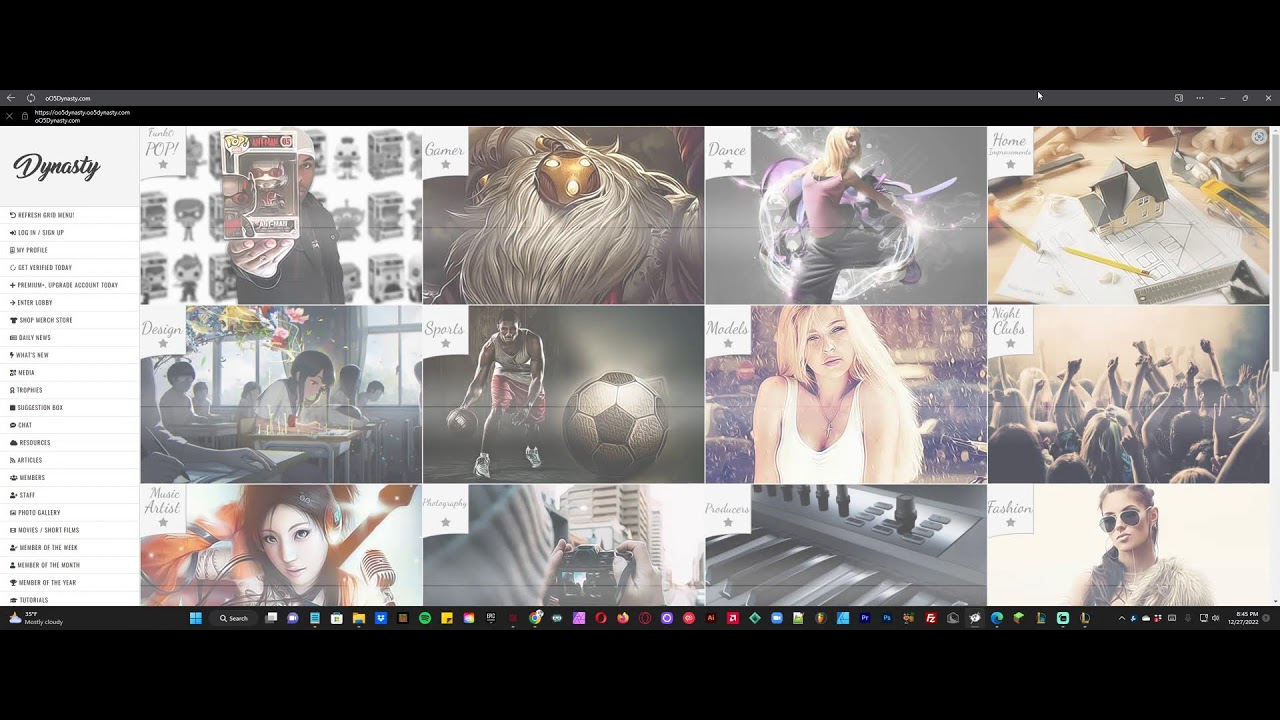1280x720 pixels.
Task: Open the Design category tile
Action: 281,394
